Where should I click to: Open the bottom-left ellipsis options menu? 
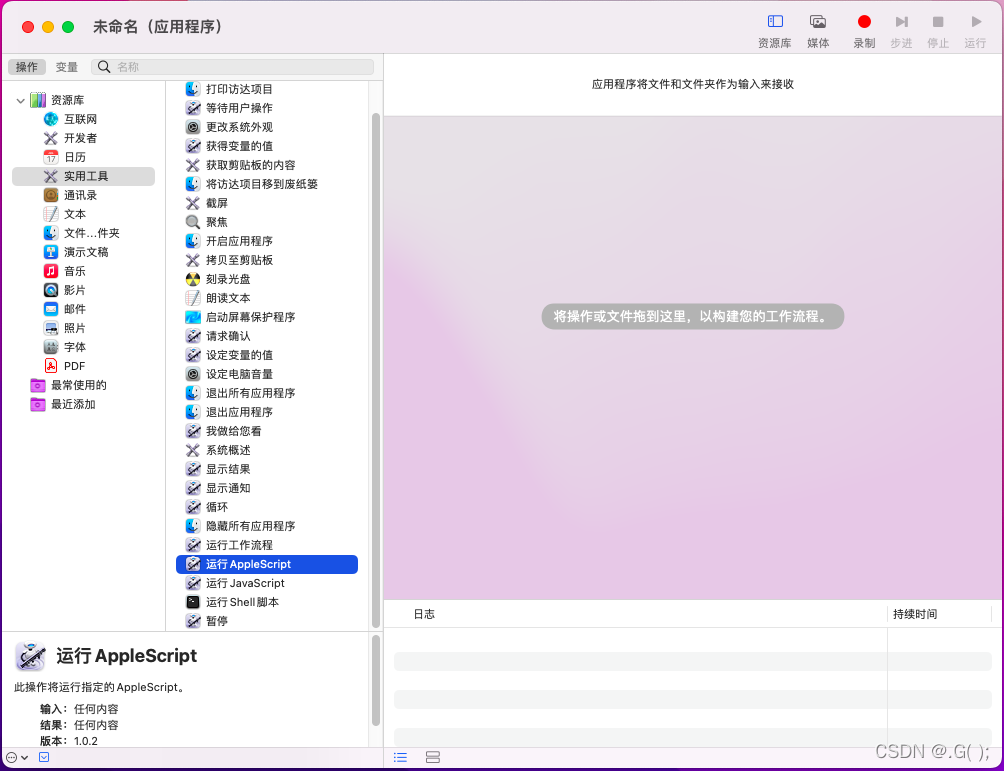click(x=17, y=758)
